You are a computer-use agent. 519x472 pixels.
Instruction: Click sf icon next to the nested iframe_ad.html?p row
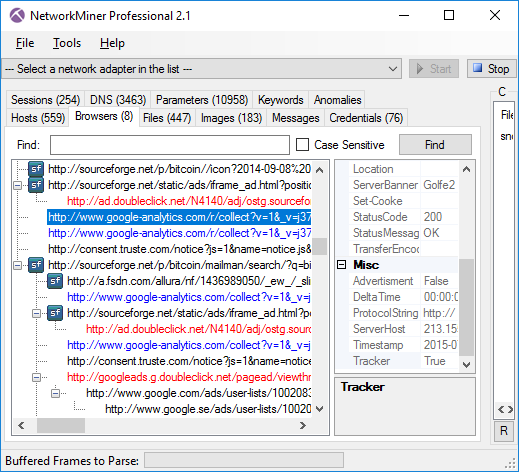(x=55, y=313)
